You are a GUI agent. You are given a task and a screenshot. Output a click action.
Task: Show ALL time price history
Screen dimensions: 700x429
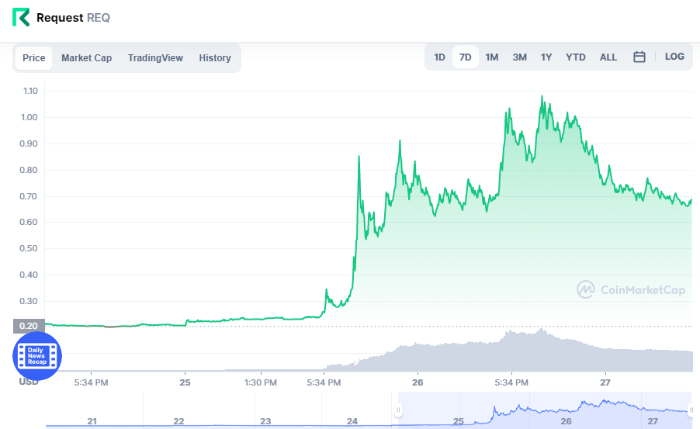click(608, 57)
